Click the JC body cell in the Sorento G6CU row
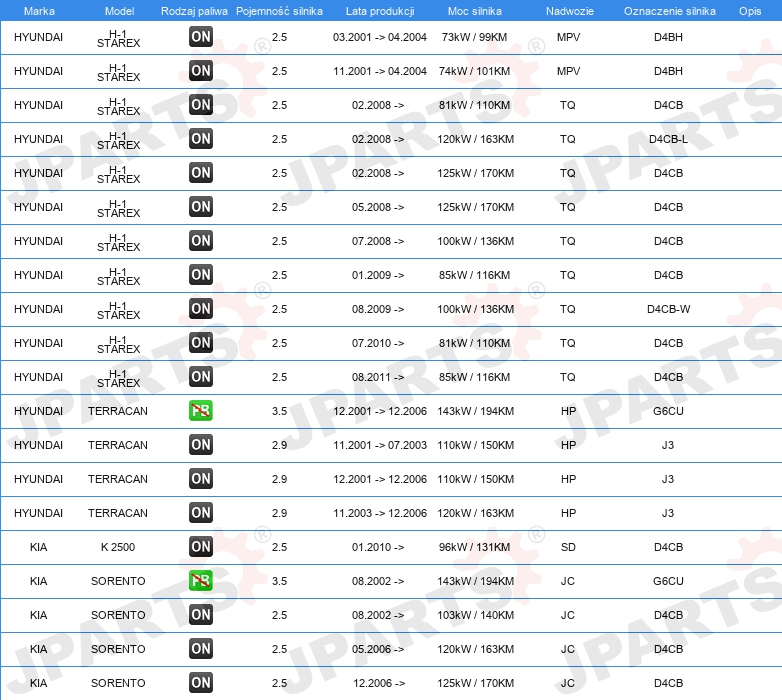Screen dimensions: 782x700 568,581
